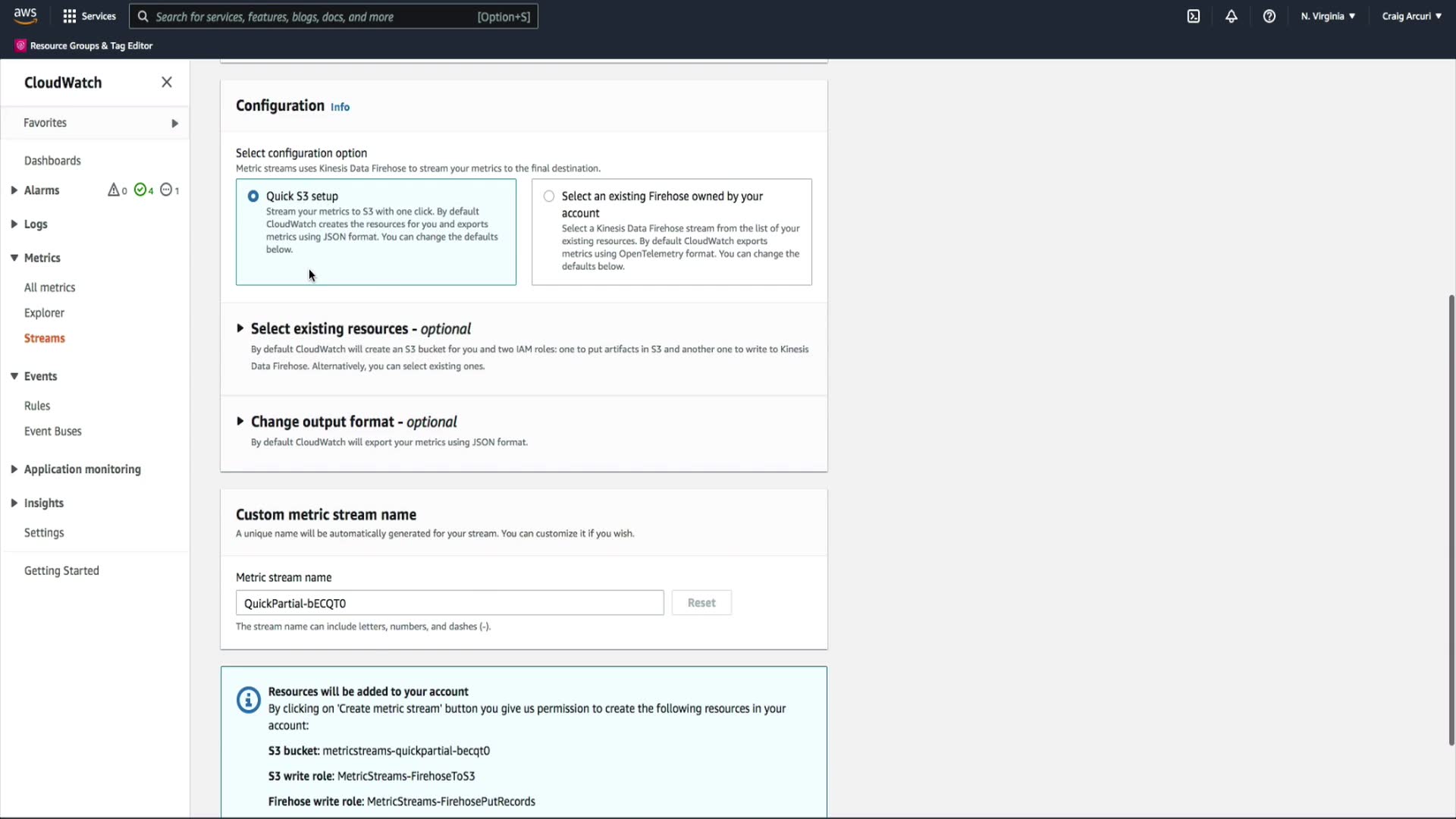The image size is (1456, 819).
Task: Click the in-alarm warning triangle icon
Action: [x=114, y=190]
